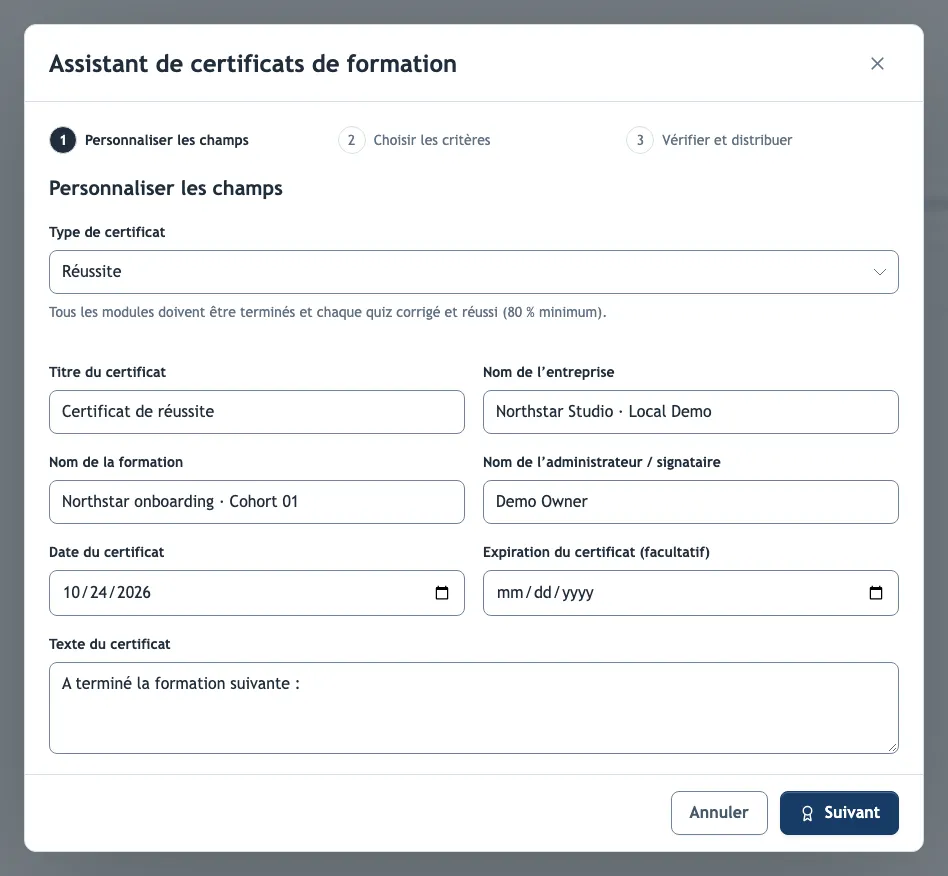Screen dimensions: 948x876
Task: Click the Personnaliser les champs section heading
Action: [166, 189]
